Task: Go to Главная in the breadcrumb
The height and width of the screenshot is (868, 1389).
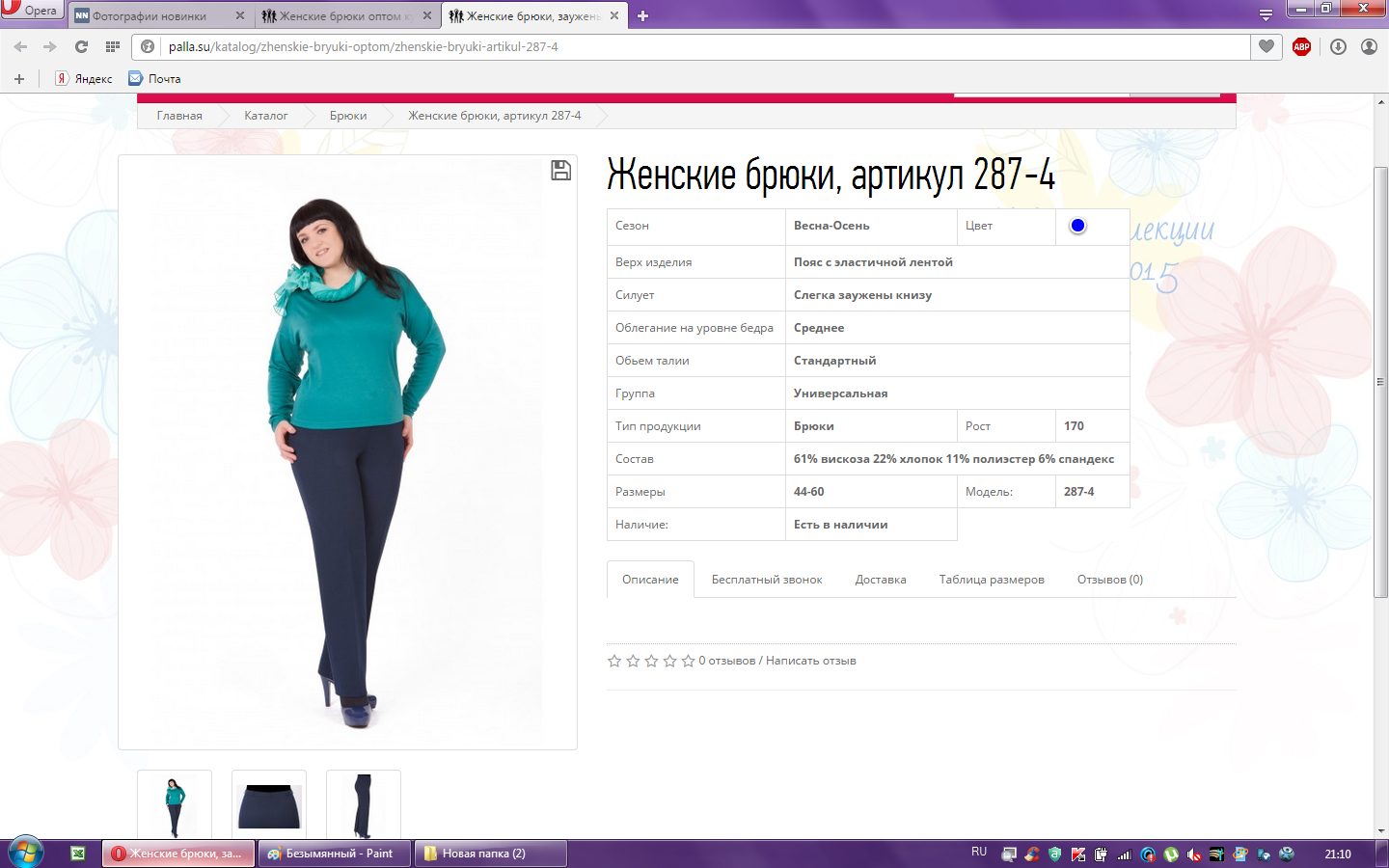Action: [179, 116]
